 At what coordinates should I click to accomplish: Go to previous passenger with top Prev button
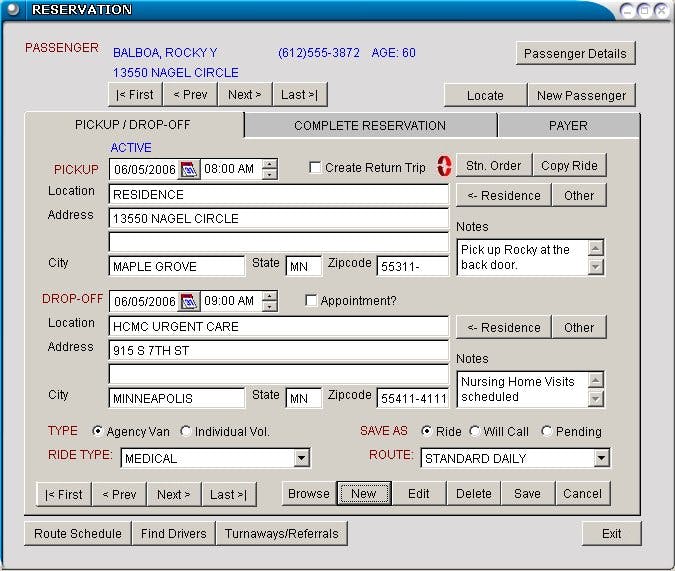pyautogui.click(x=190, y=94)
